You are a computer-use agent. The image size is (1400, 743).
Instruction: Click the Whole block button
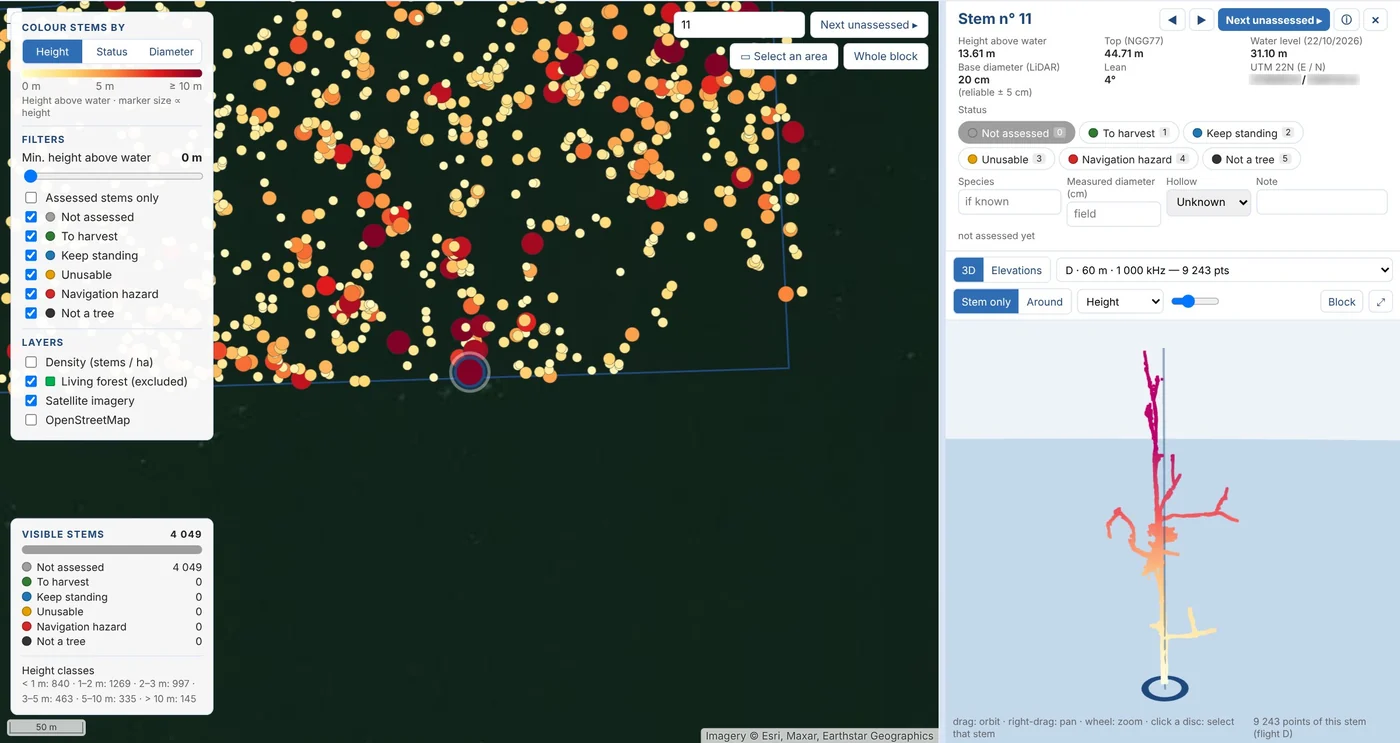pos(886,56)
